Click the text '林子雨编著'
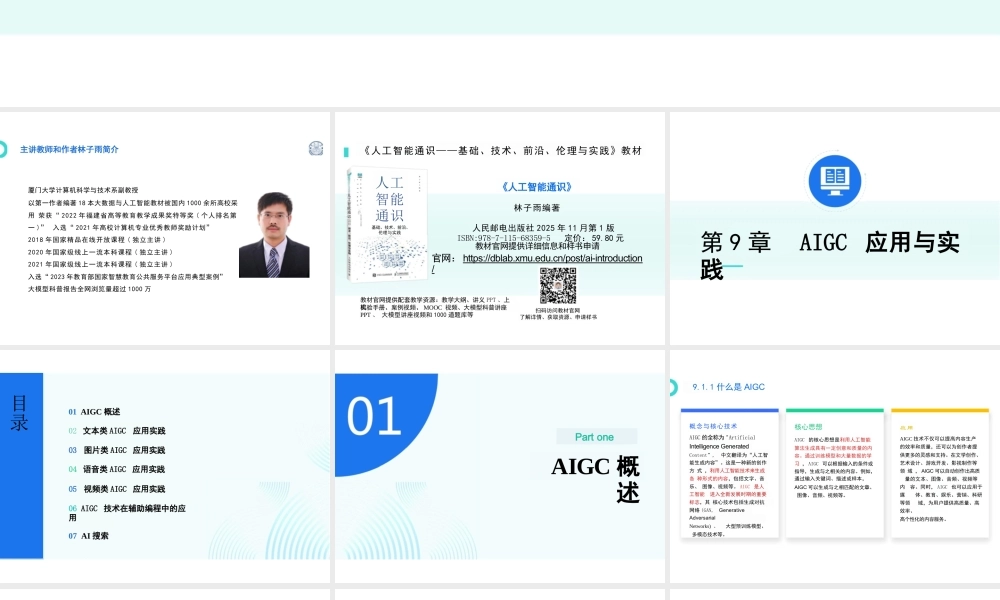1000x600 pixels. [x=537, y=208]
